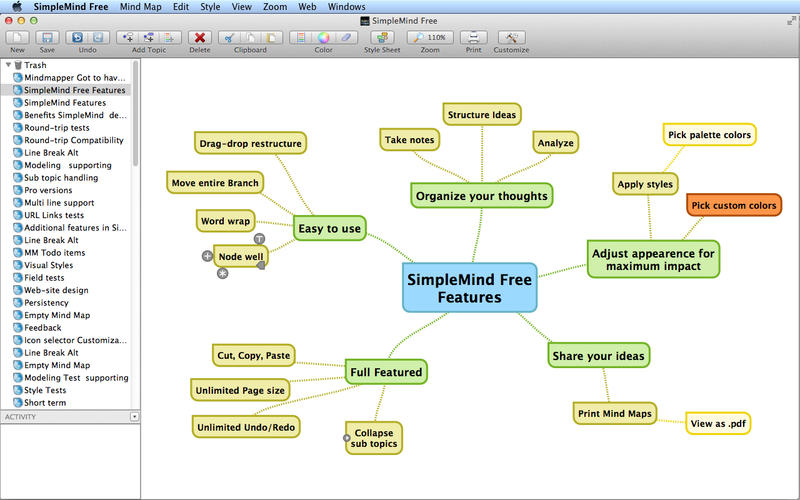Open the View menu
The width and height of the screenshot is (800, 500).
241,7
